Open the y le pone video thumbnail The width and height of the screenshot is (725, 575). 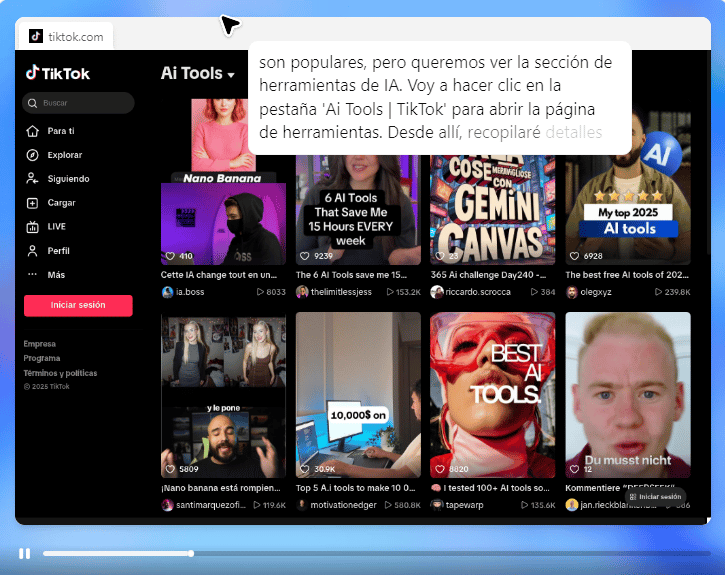[x=223, y=395]
